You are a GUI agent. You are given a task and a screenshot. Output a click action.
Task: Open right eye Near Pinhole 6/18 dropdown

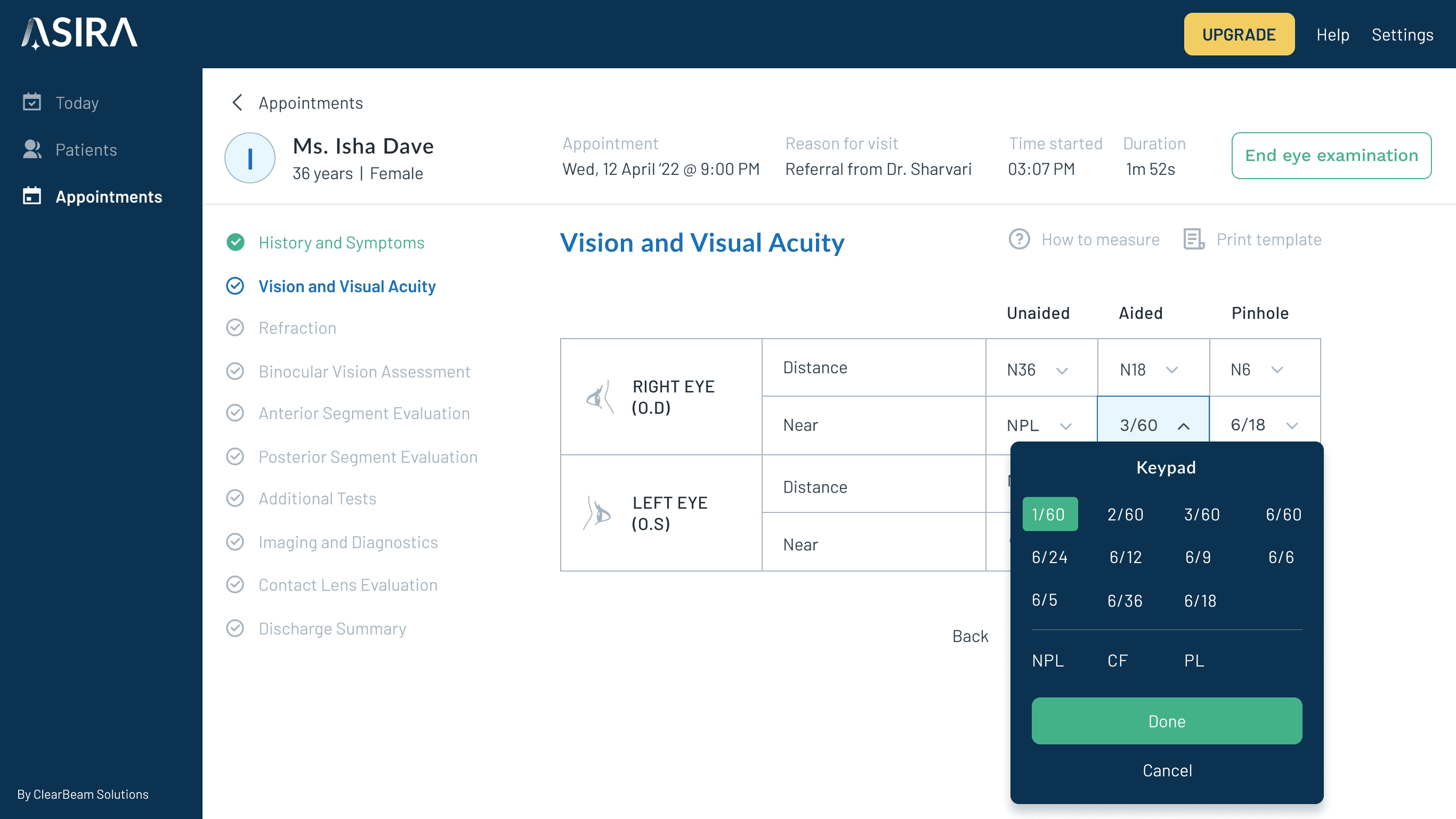tap(1291, 425)
